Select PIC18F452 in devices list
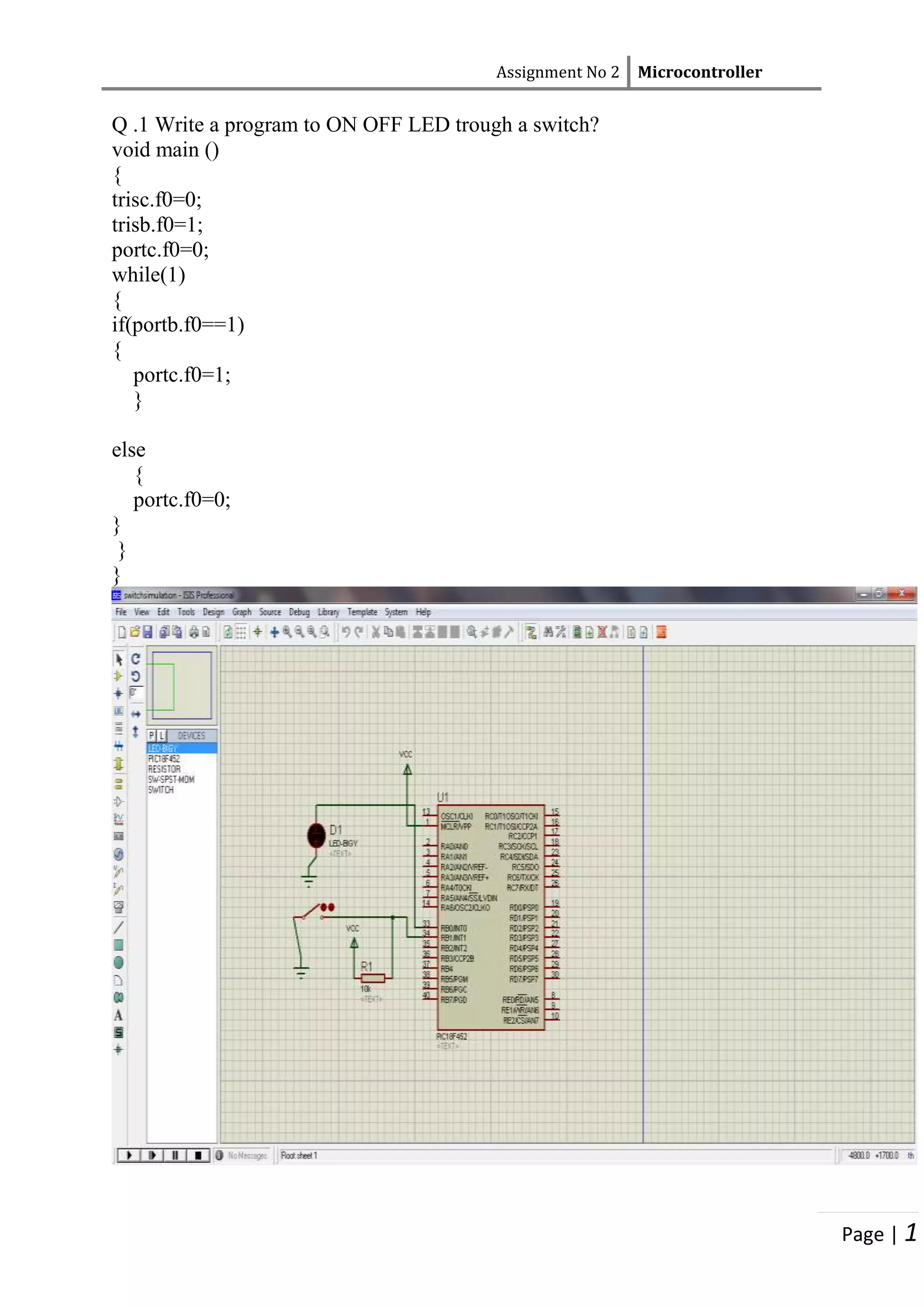 click(164, 759)
